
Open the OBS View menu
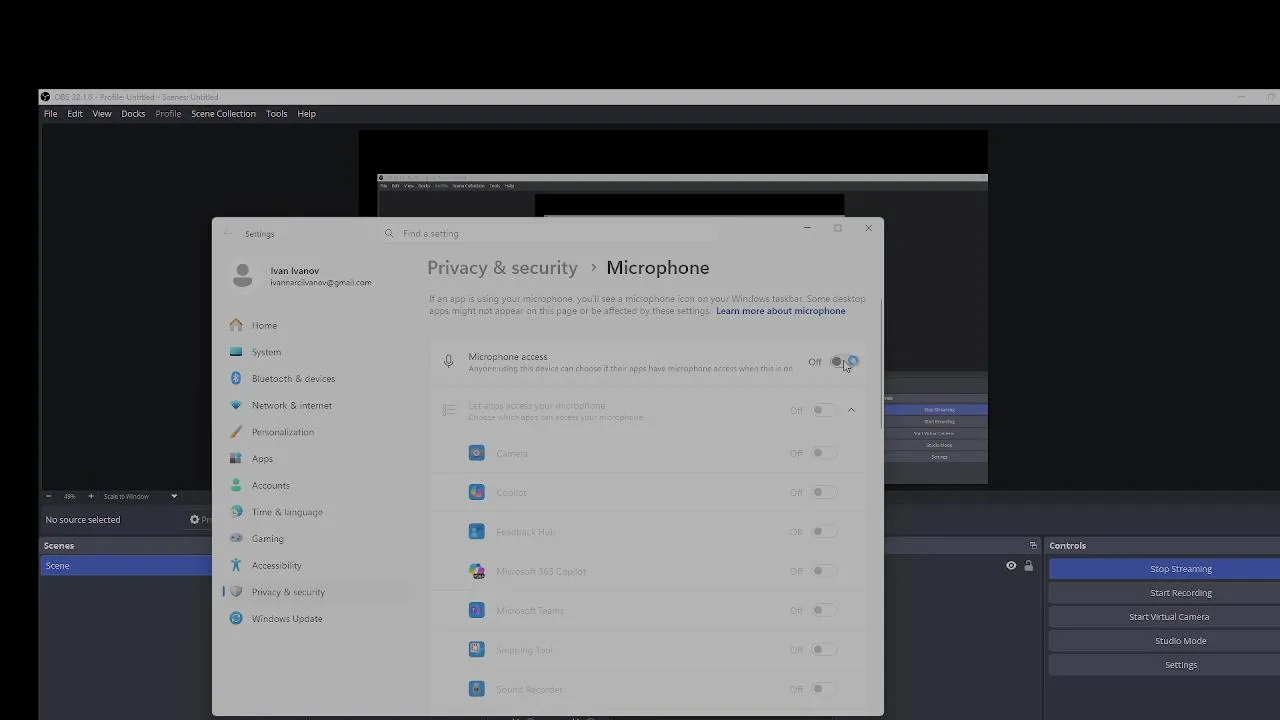tap(102, 114)
